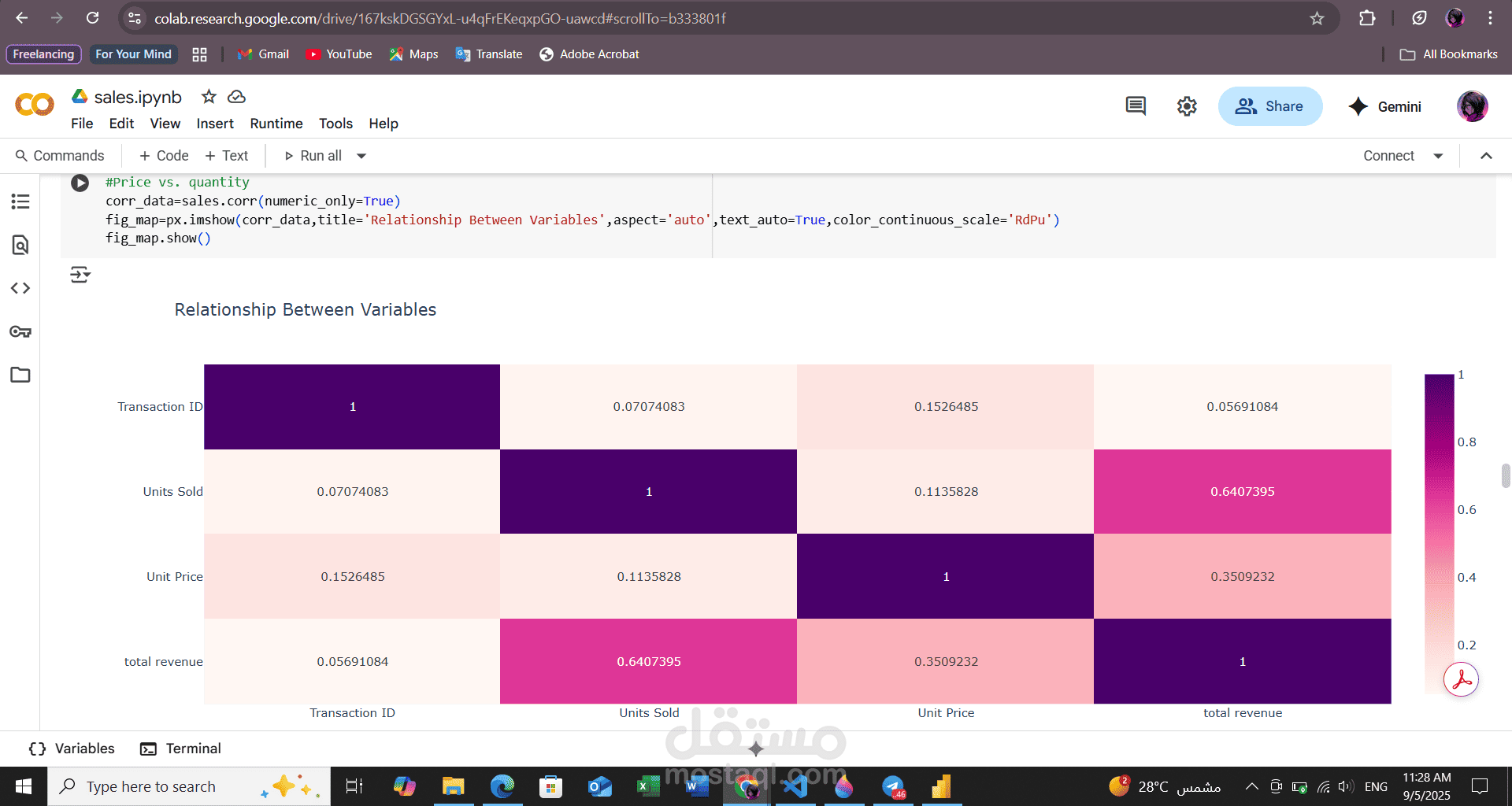The height and width of the screenshot is (806, 1512).
Task: Open the Files folder sidebar icon
Action: click(20, 375)
